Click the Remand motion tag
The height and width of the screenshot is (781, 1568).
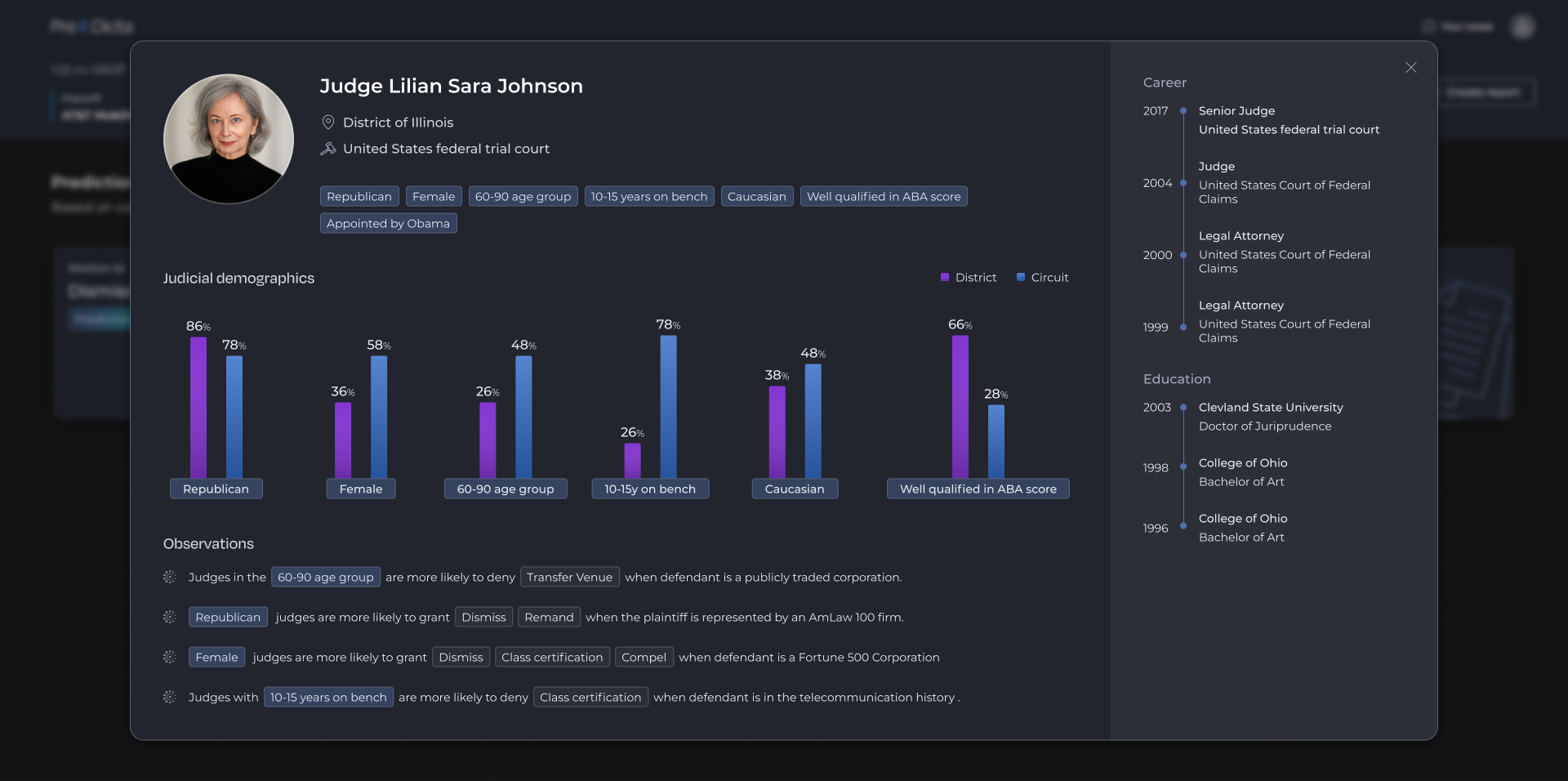tap(549, 617)
